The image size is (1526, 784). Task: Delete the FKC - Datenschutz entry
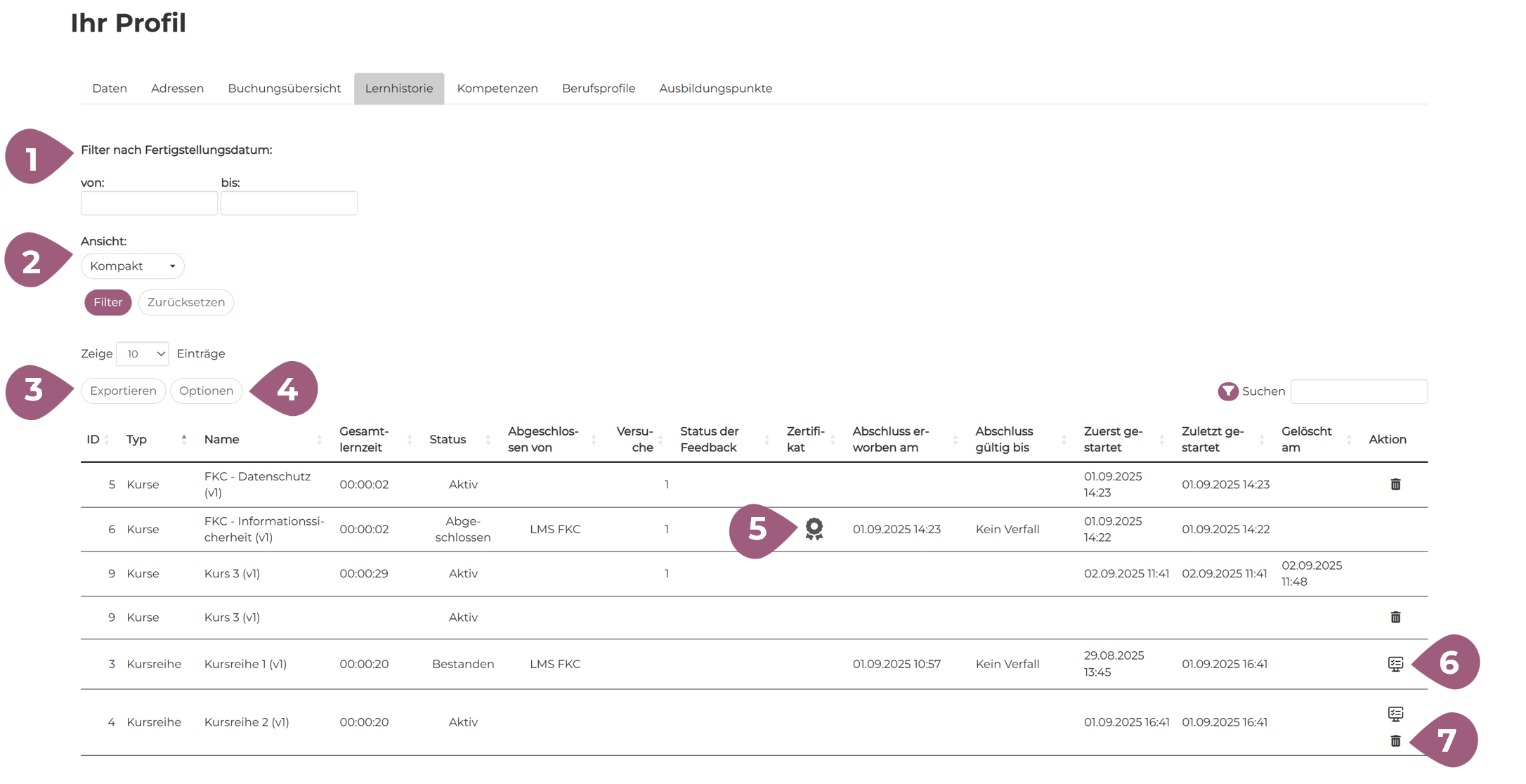coord(1395,484)
